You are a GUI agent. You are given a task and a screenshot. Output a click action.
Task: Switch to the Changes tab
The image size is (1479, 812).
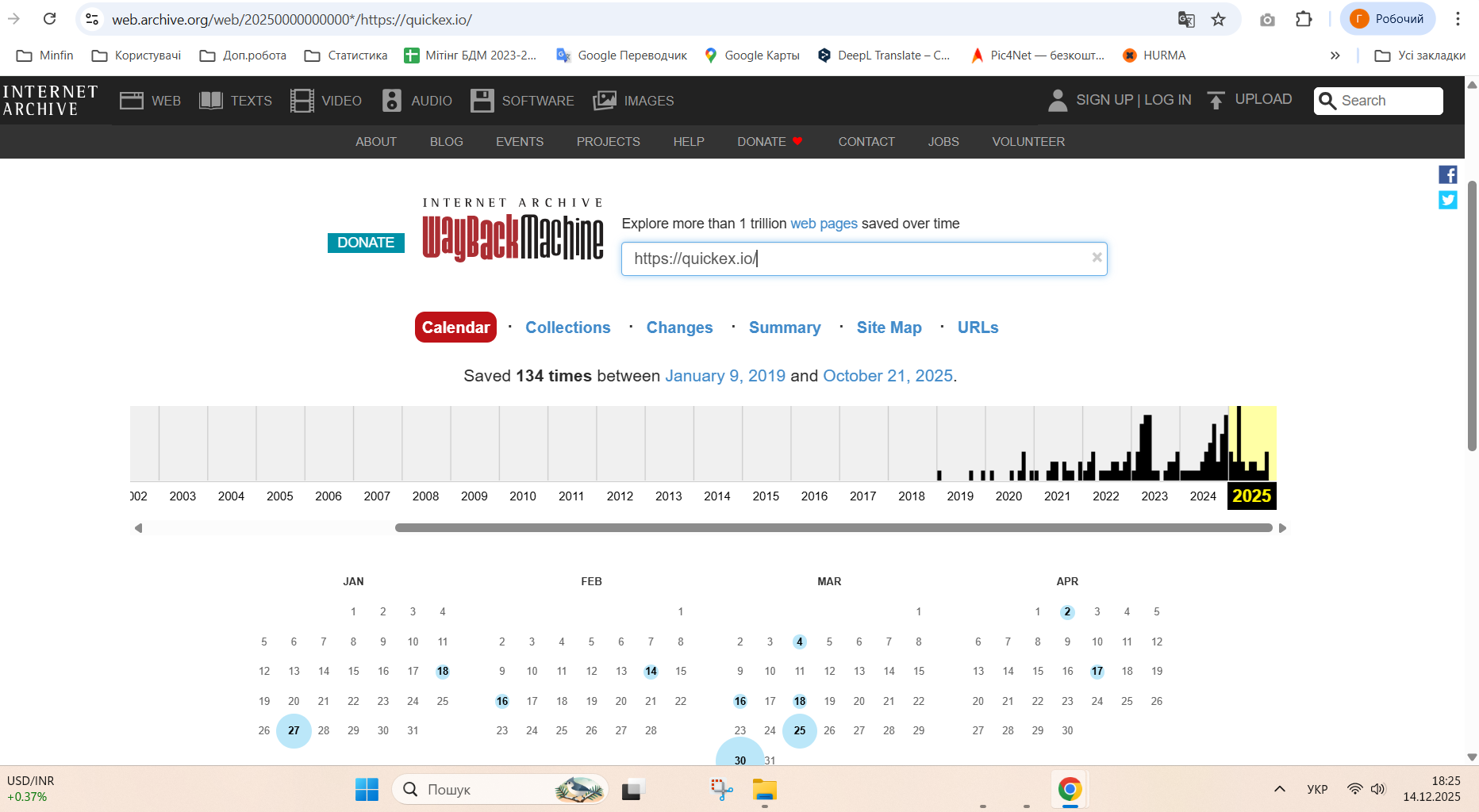click(x=680, y=327)
